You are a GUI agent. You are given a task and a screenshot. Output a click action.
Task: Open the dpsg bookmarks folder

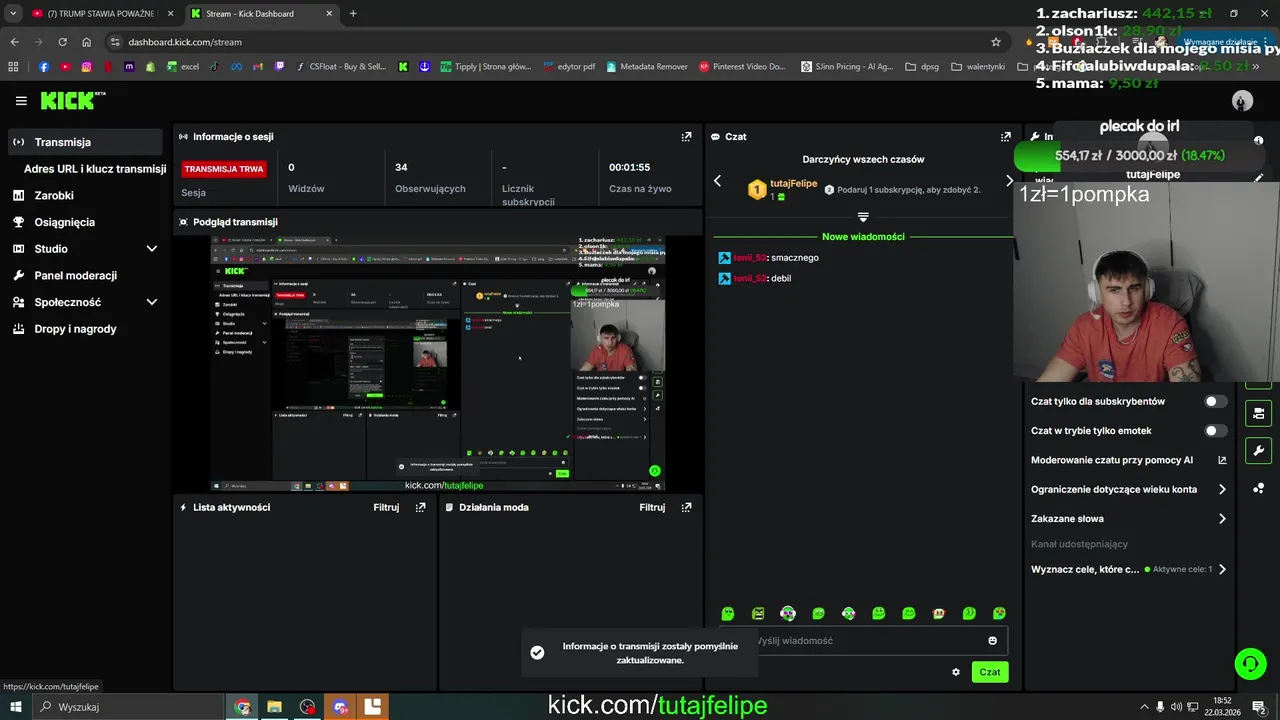[922, 67]
